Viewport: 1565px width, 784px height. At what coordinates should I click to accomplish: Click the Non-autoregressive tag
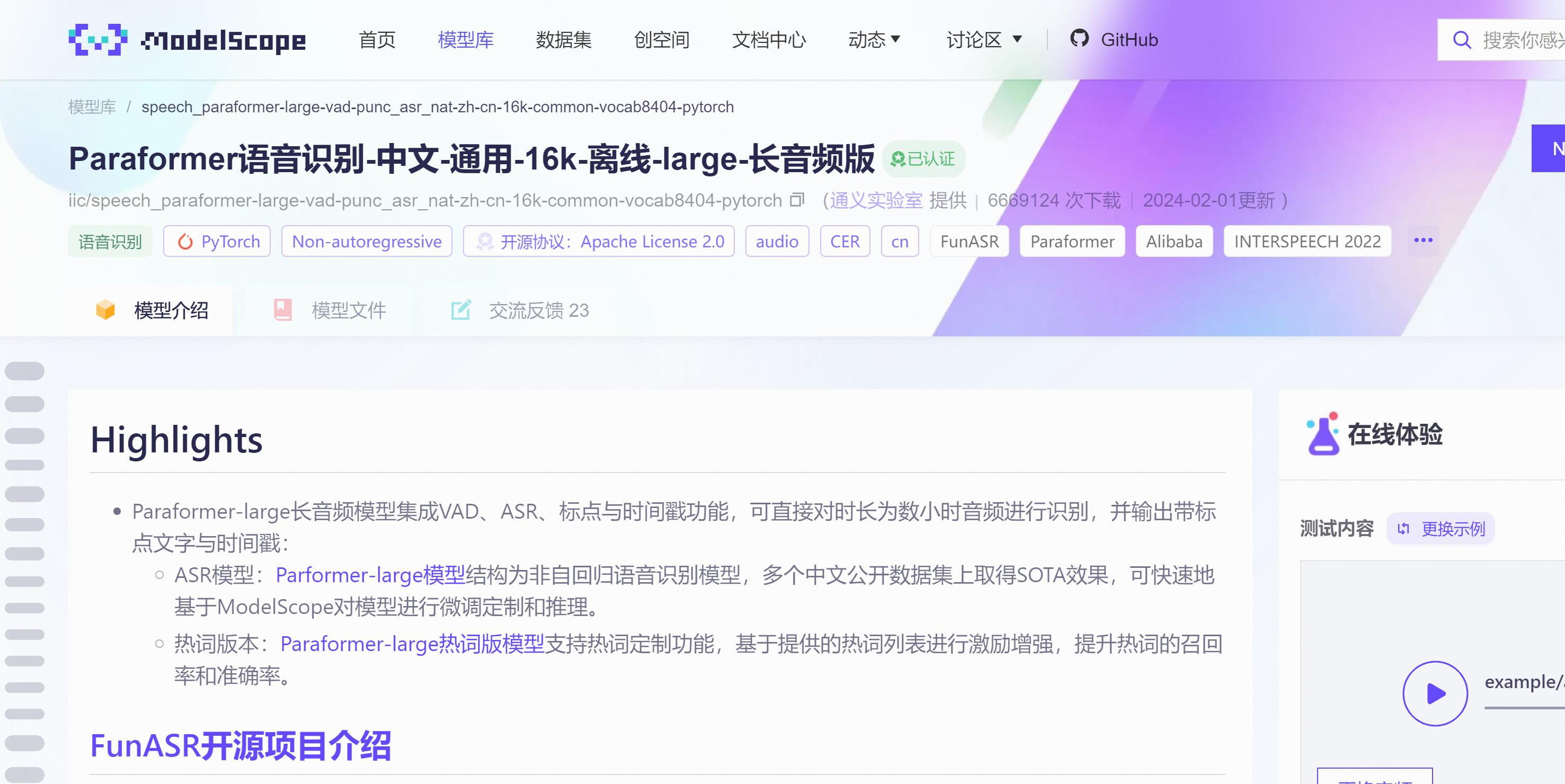pyautogui.click(x=367, y=242)
